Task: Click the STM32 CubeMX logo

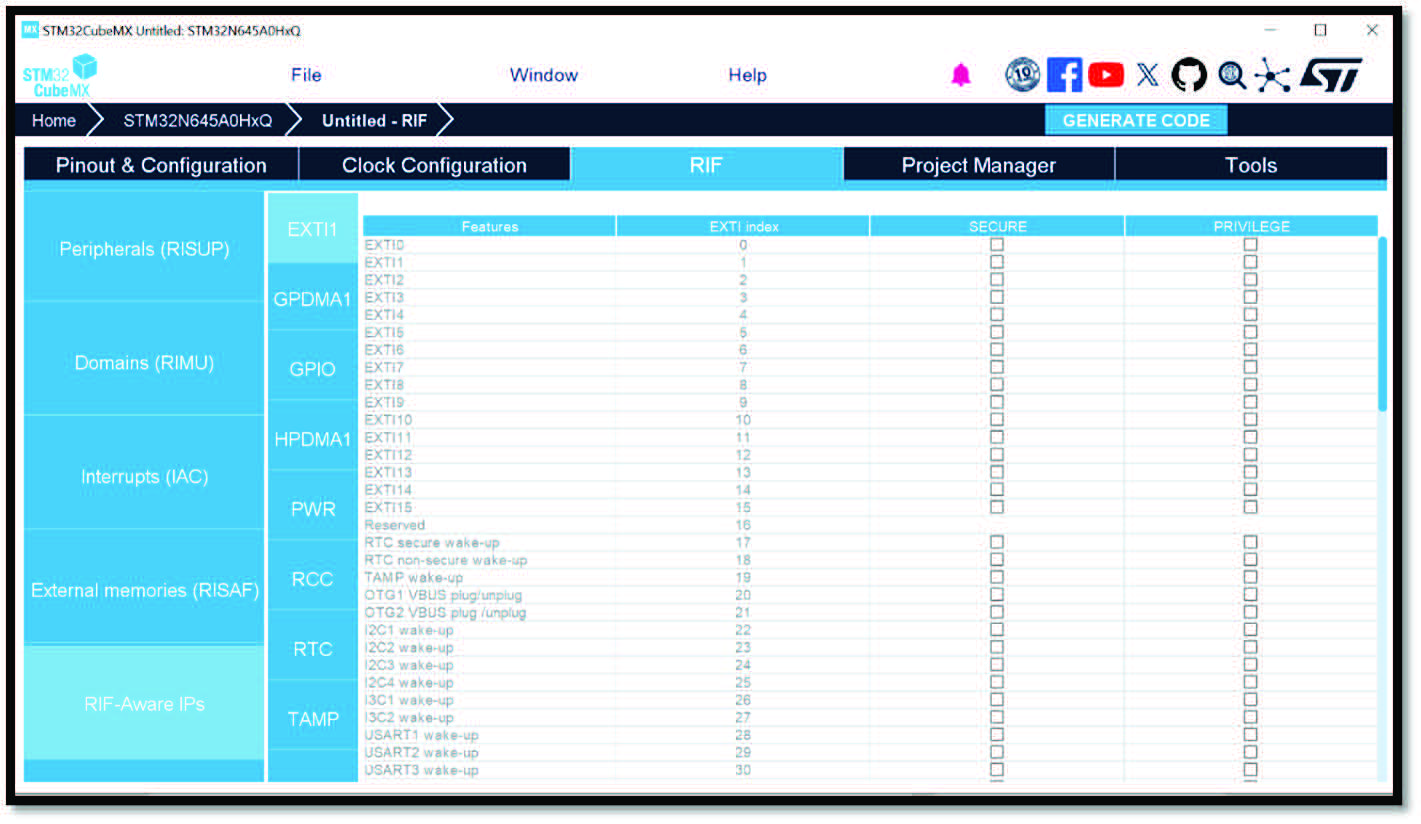Action: point(60,76)
